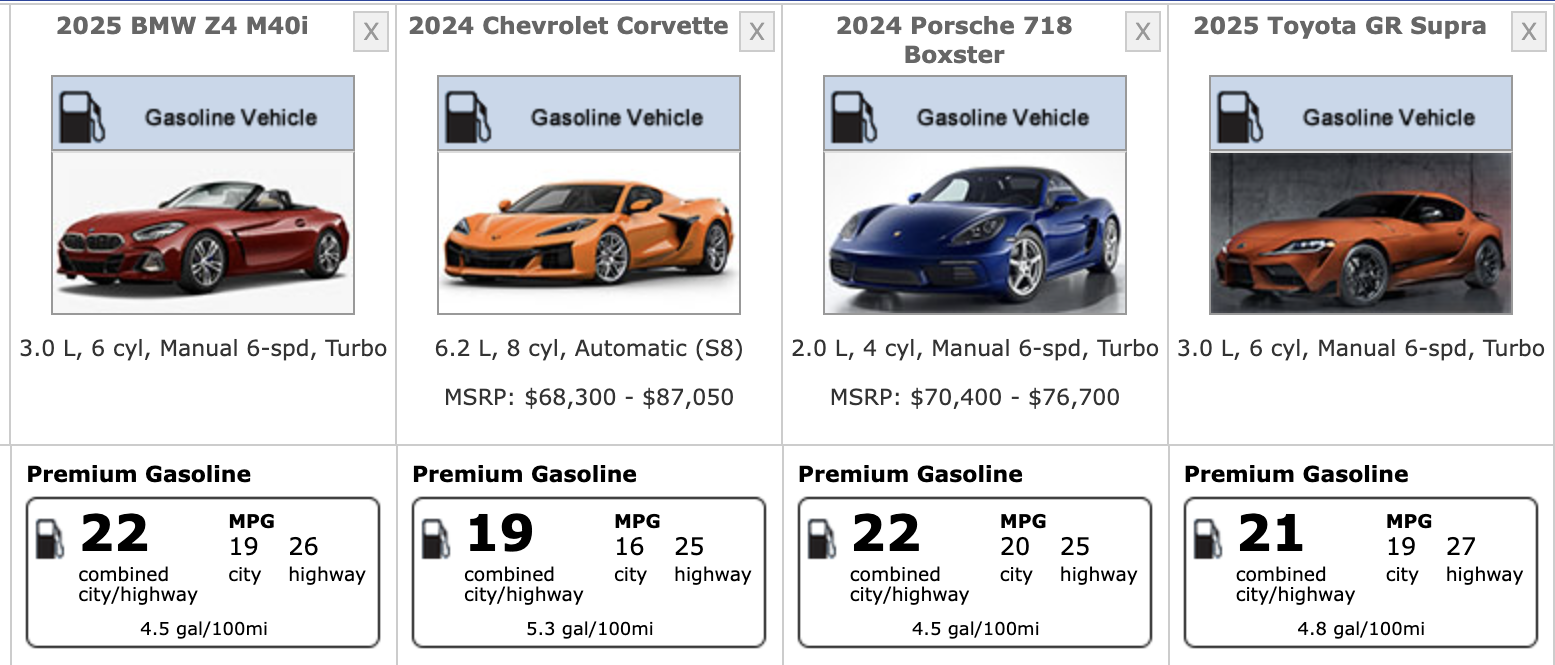This screenshot has width=1555, height=665.
Task: Open the Toyota GR Supra image
Action: coord(1361,233)
